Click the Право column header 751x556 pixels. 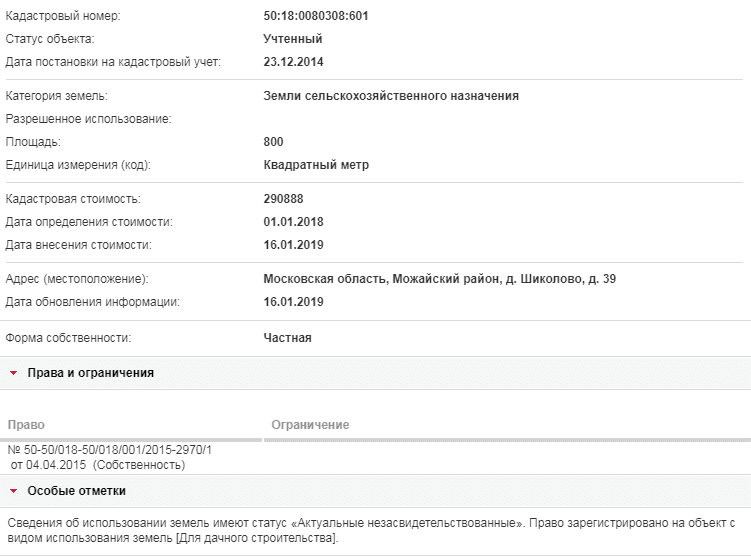[26, 425]
